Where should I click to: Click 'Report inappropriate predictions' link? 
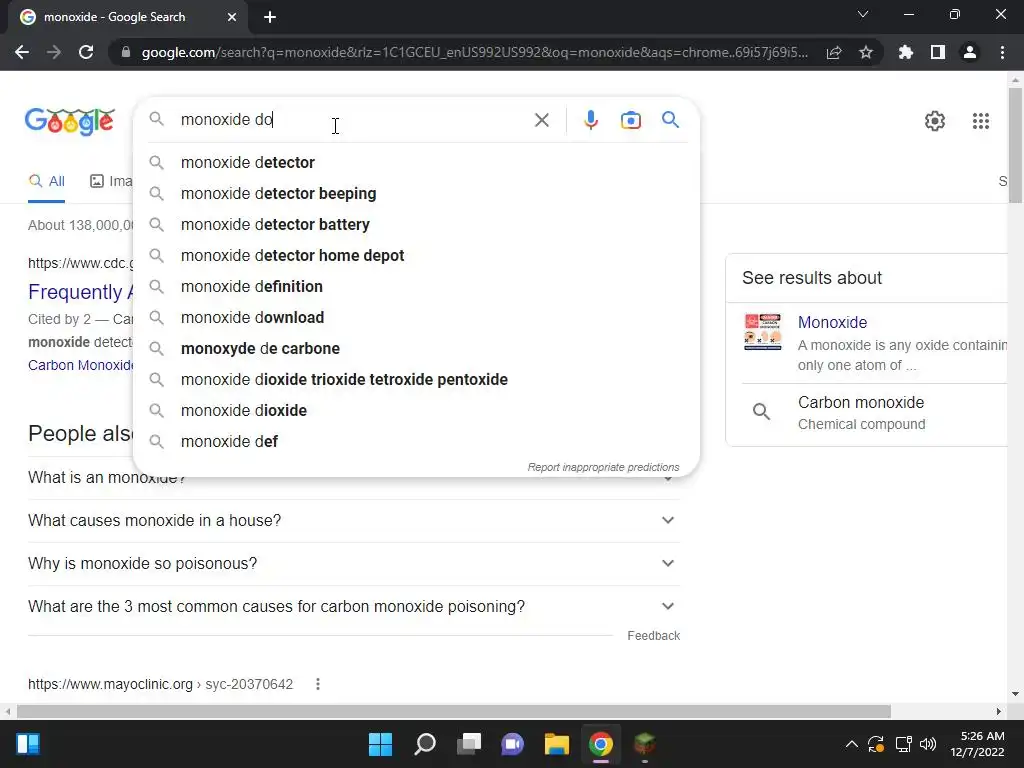(603, 468)
